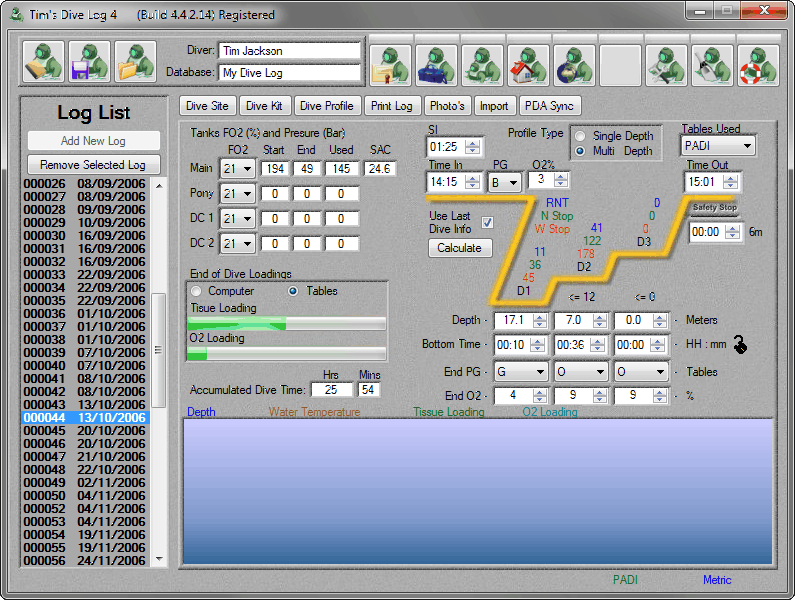
Task: Click the diver with open folder icon
Action: (136, 62)
